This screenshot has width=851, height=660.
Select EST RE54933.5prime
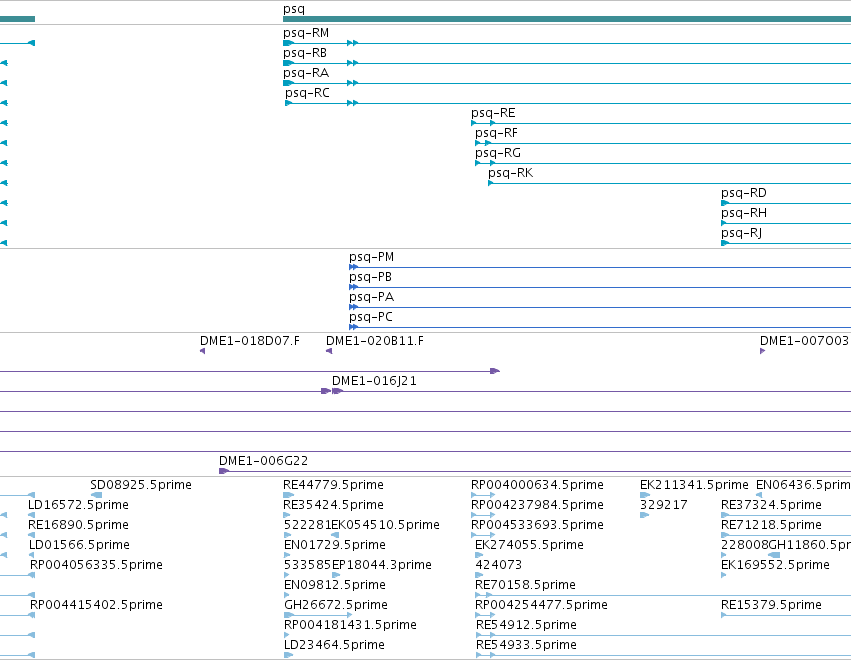click(526, 645)
